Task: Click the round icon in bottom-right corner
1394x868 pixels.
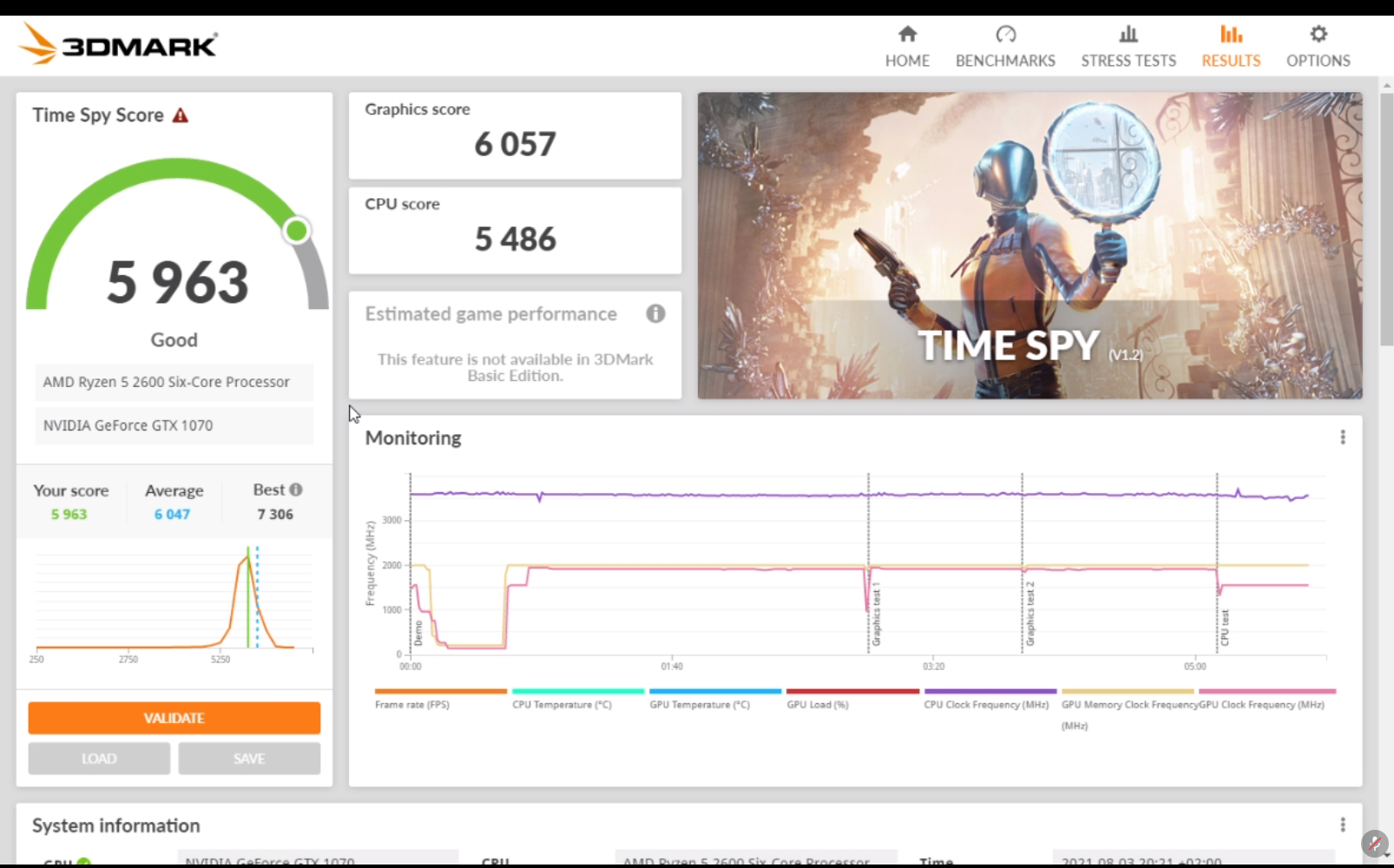Action: tap(1375, 843)
